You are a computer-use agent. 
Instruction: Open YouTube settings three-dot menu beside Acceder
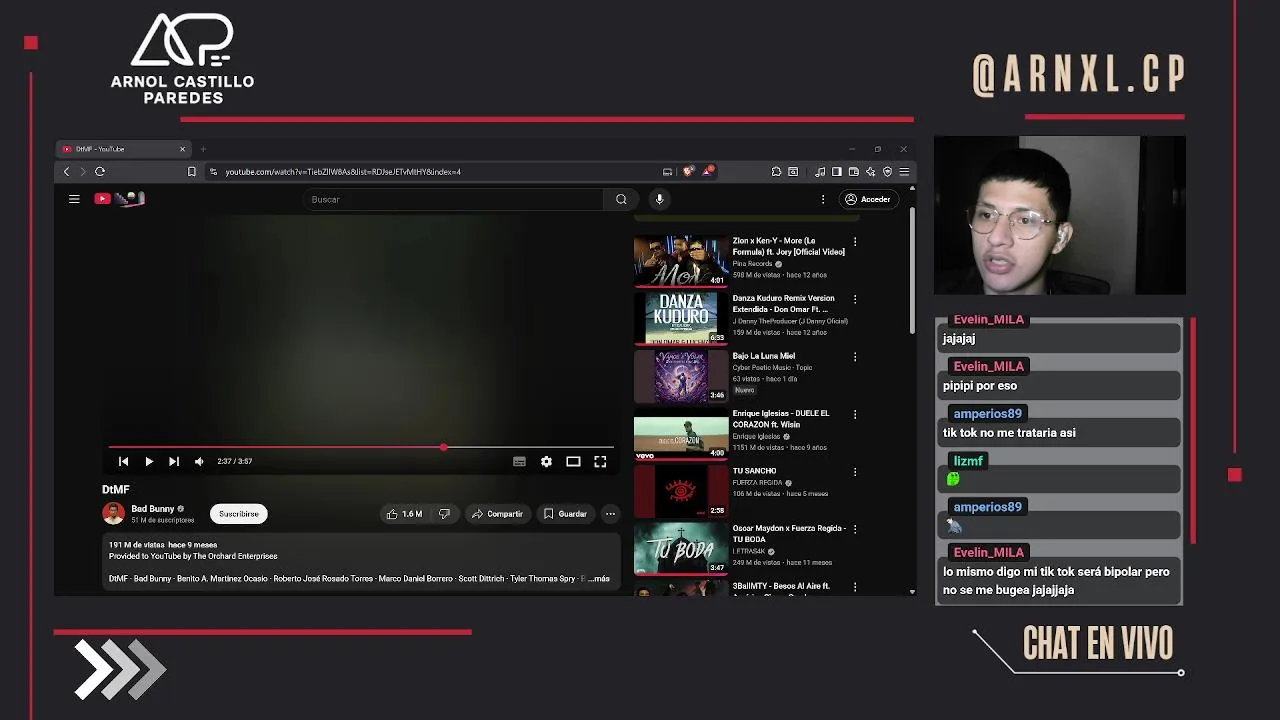coord(823,199)
